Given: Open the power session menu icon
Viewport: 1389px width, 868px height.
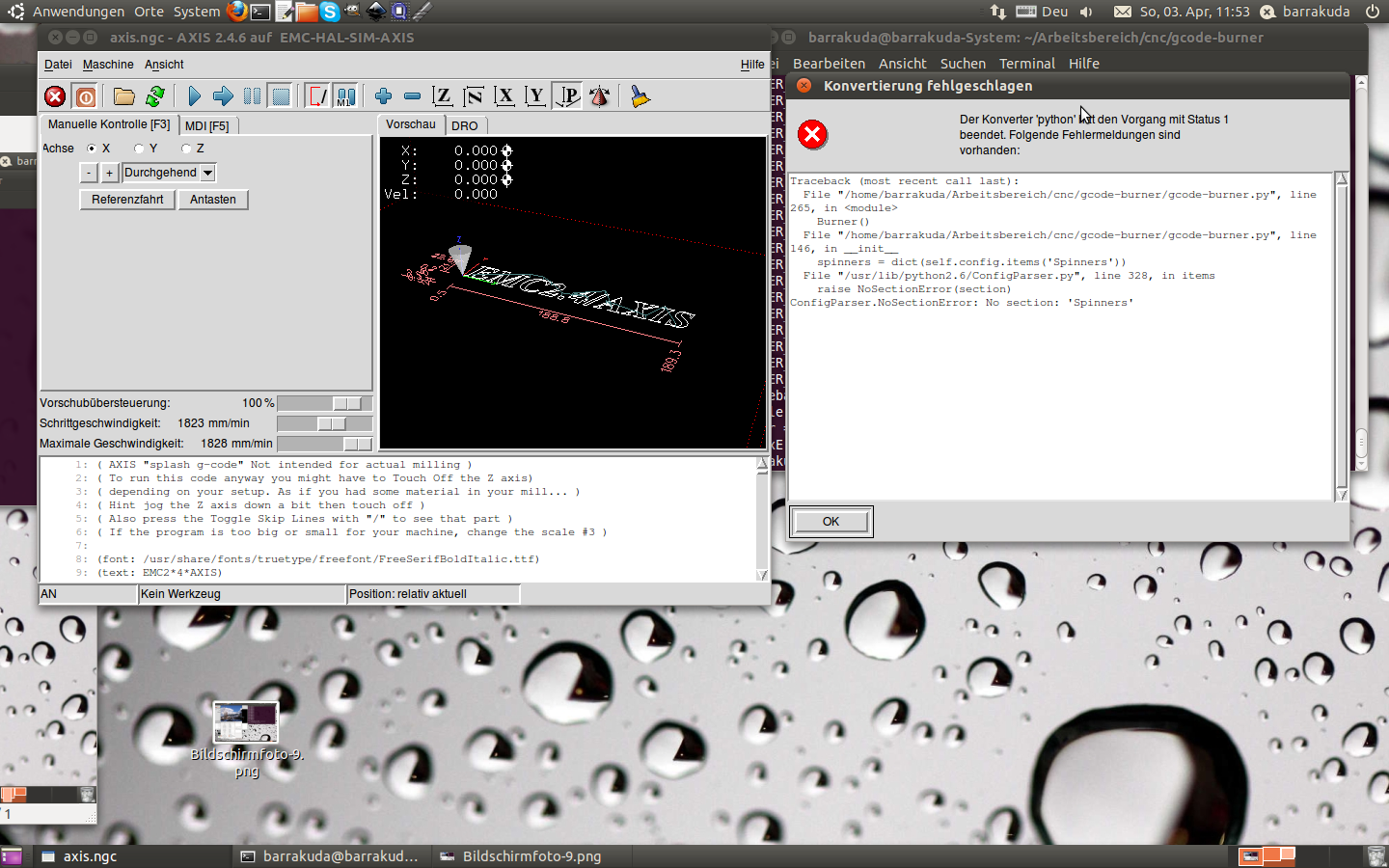Looking at the screenshot, I should click(1373, 12).
